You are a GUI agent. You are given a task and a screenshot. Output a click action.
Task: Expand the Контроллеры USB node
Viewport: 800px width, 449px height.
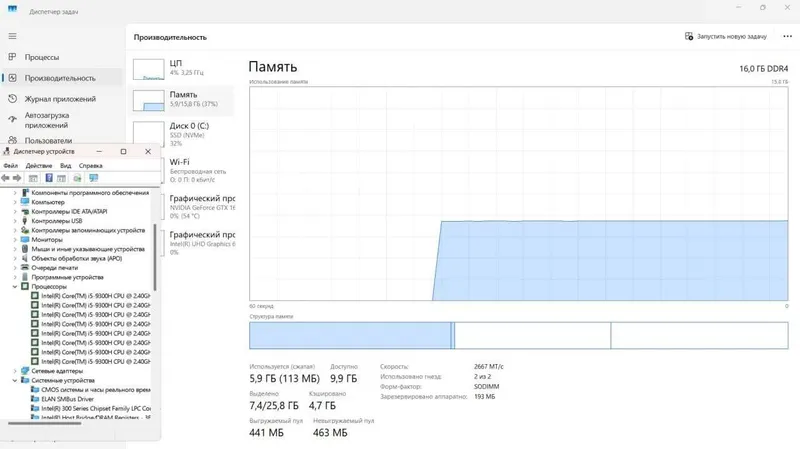(15, 221)
